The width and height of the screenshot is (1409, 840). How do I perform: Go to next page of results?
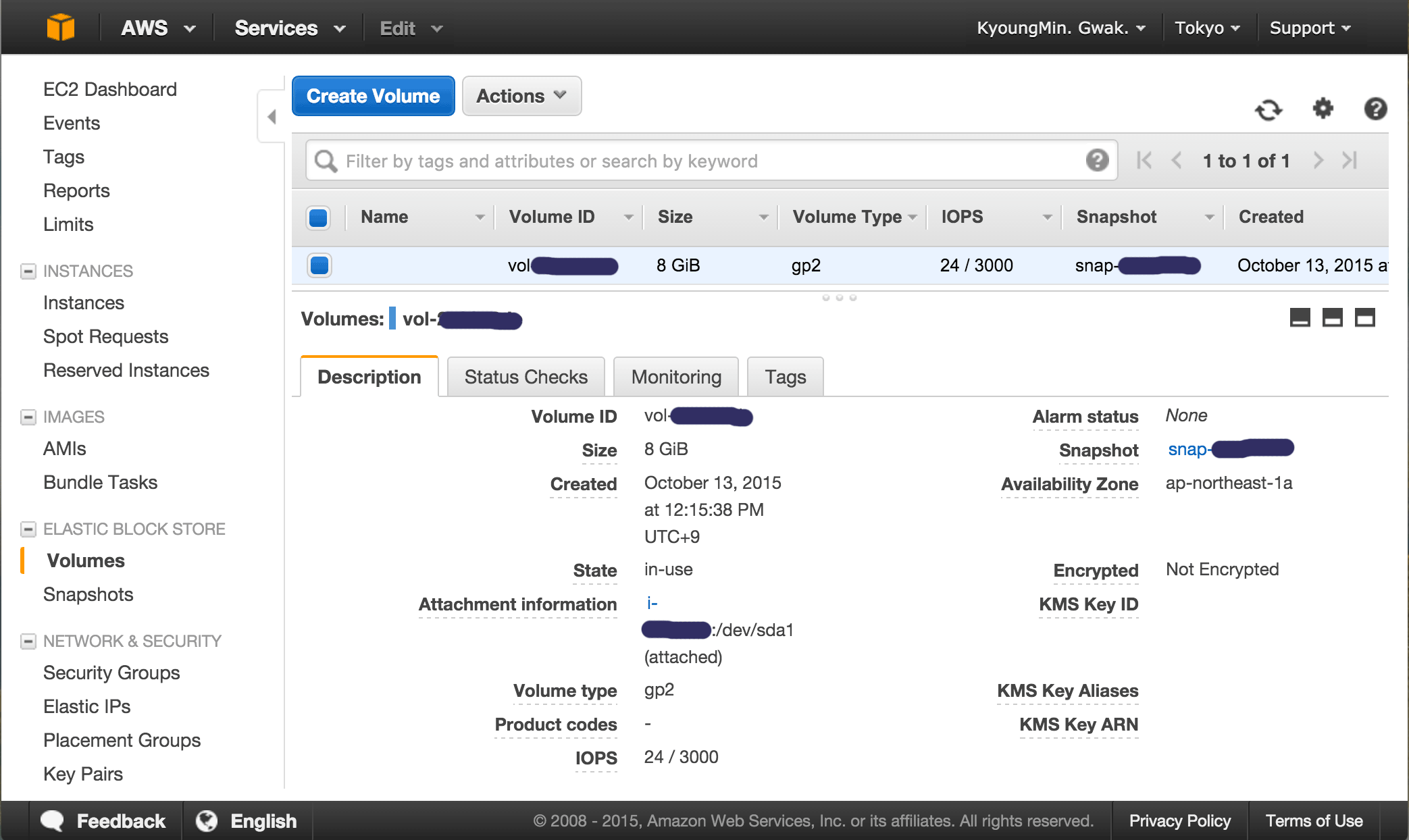coord(1318,161)
